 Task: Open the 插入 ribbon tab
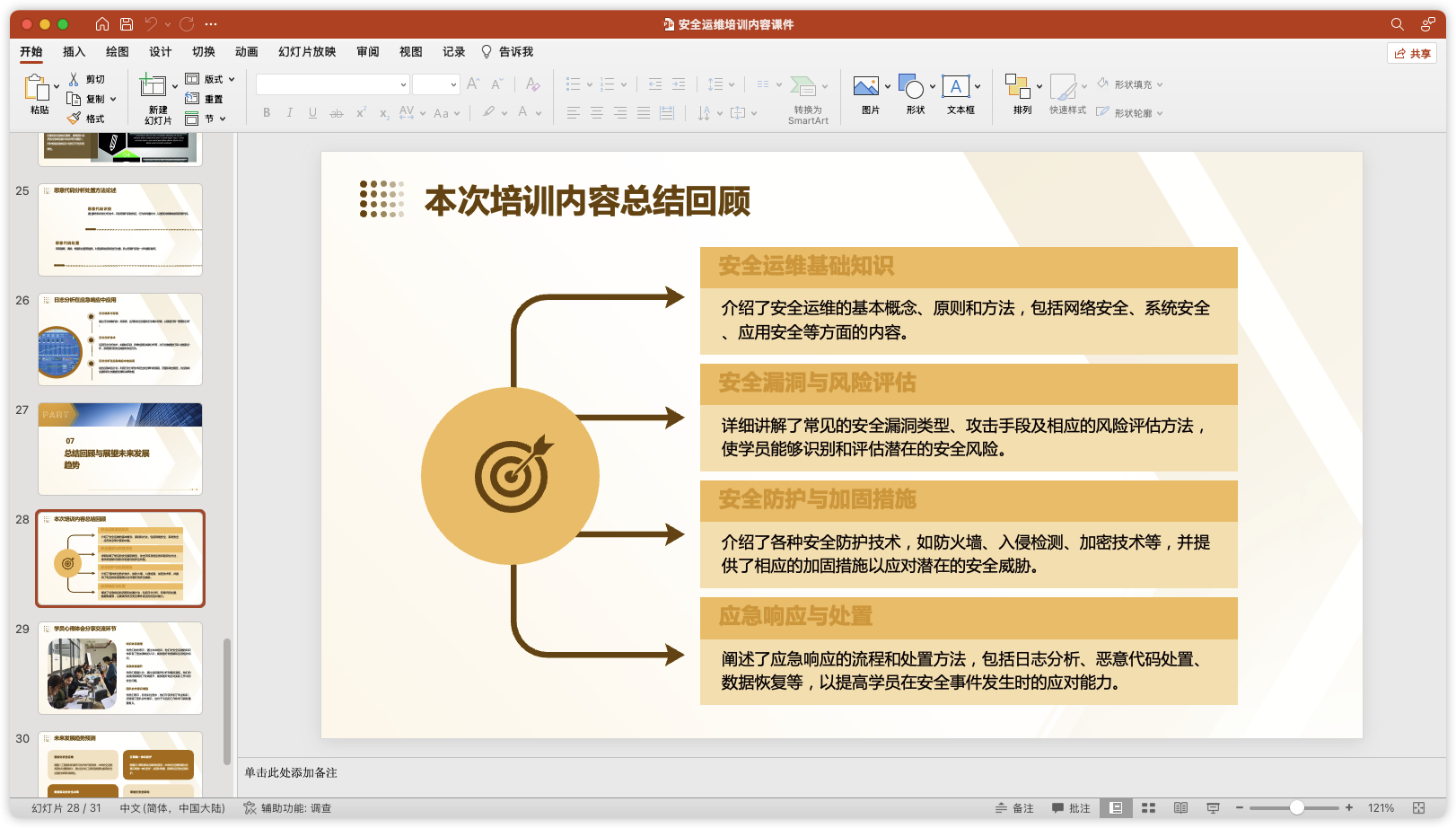point(74,52)
